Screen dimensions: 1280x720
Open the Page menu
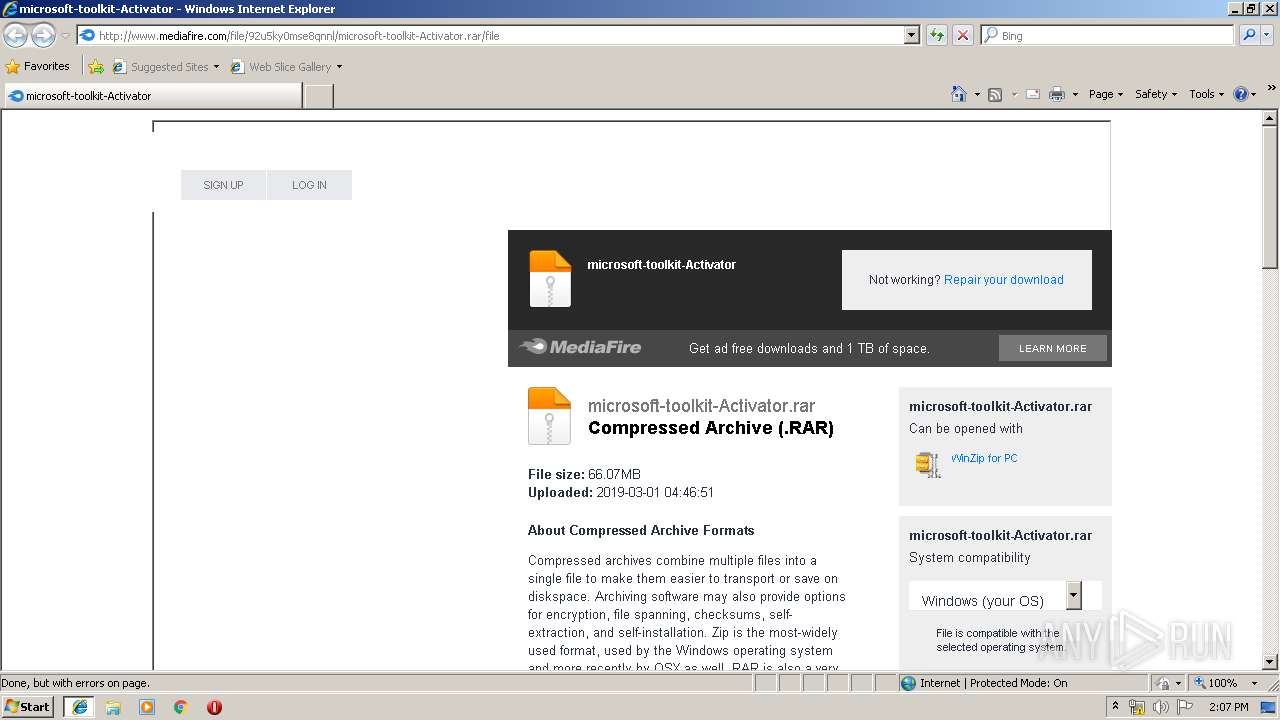coord(1105,94)
